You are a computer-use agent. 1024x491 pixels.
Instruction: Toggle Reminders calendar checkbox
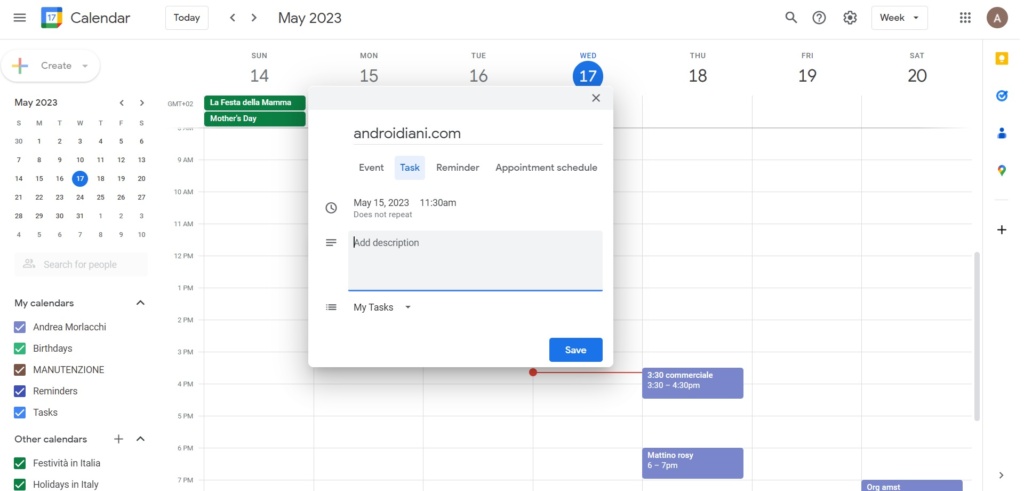click(20, 391)
